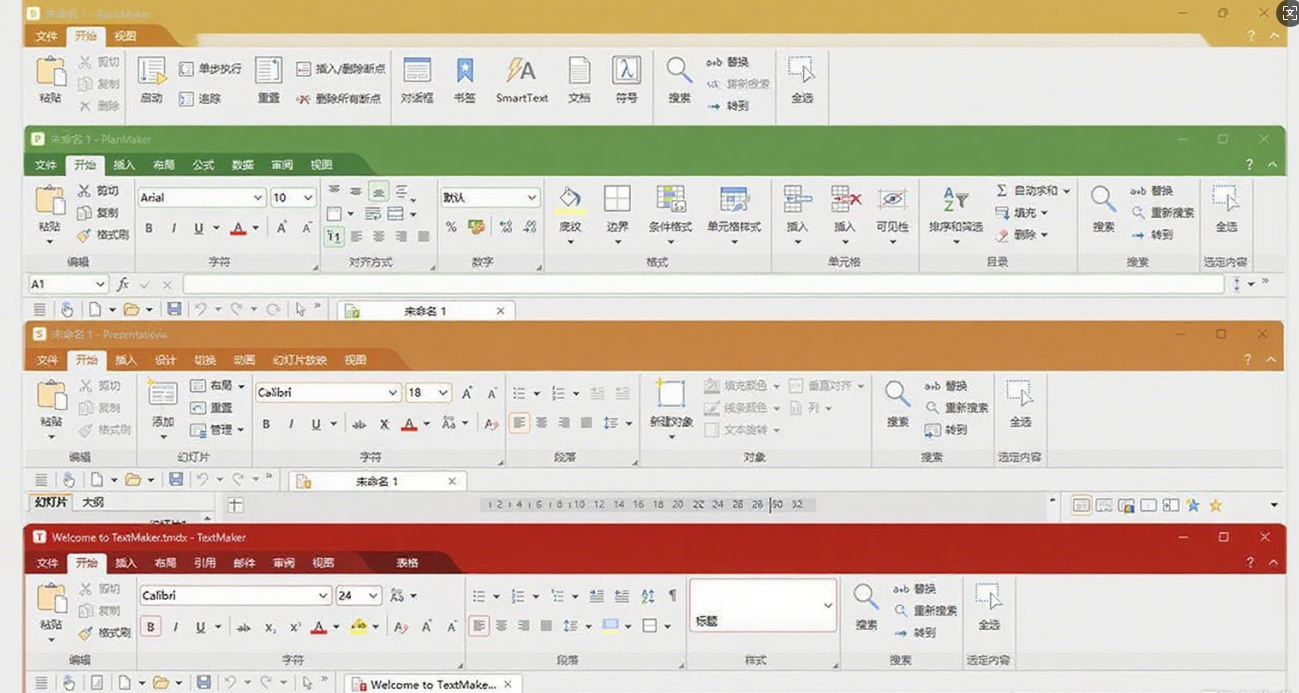Click the SmartText icon in BasicMaker
The image size is (1299, 693).
click(521, 71)
